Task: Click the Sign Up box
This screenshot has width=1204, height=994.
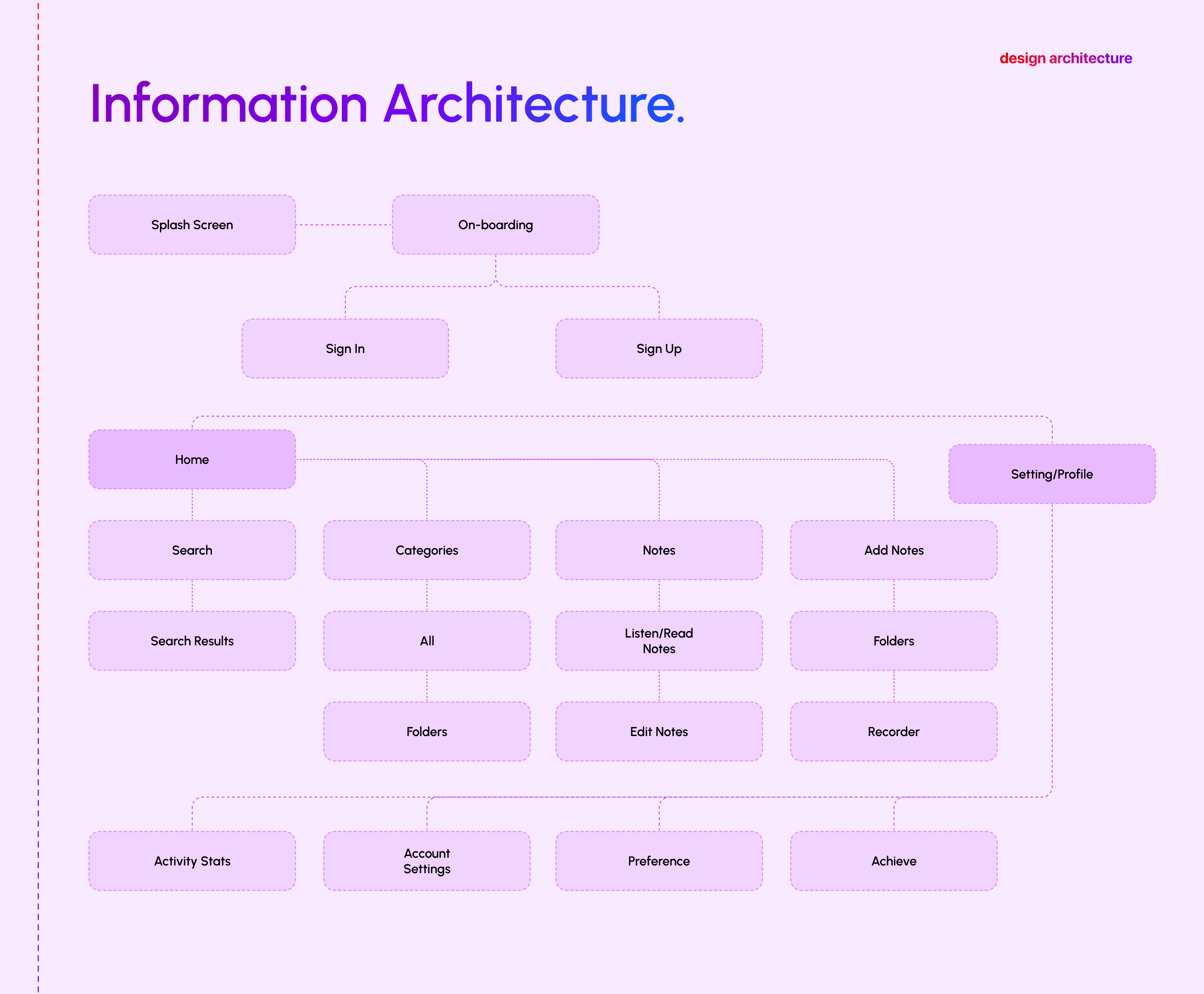Action: click(658, 348)
